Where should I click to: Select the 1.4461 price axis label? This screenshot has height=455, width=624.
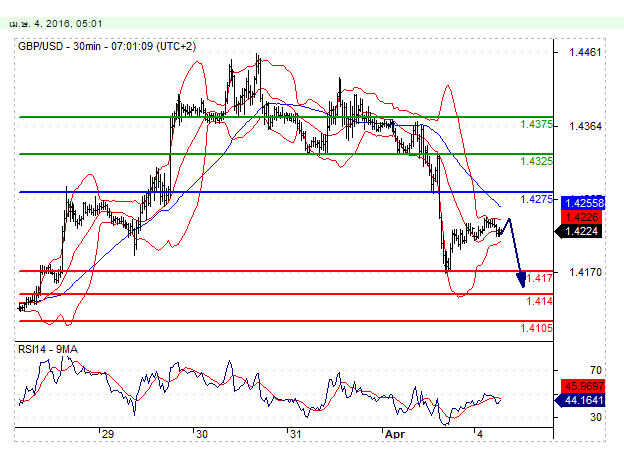pos(584,51)
